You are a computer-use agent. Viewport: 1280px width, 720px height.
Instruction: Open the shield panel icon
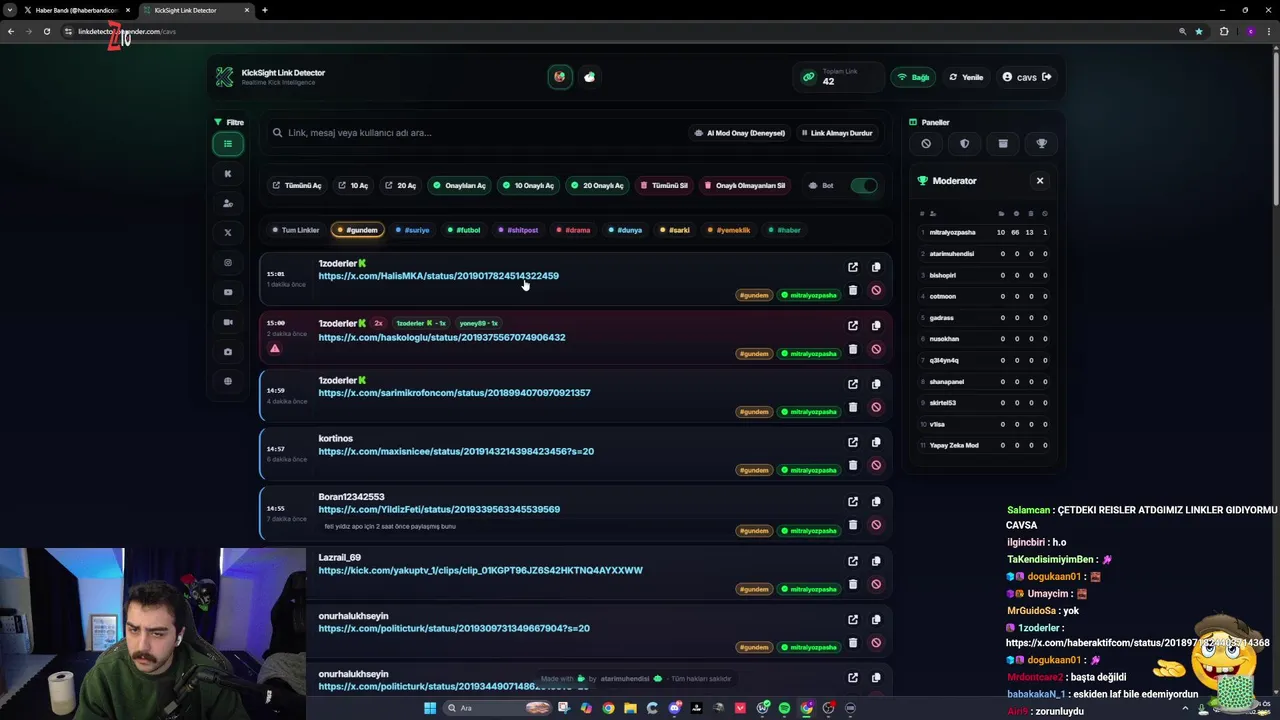click(965, 143)
